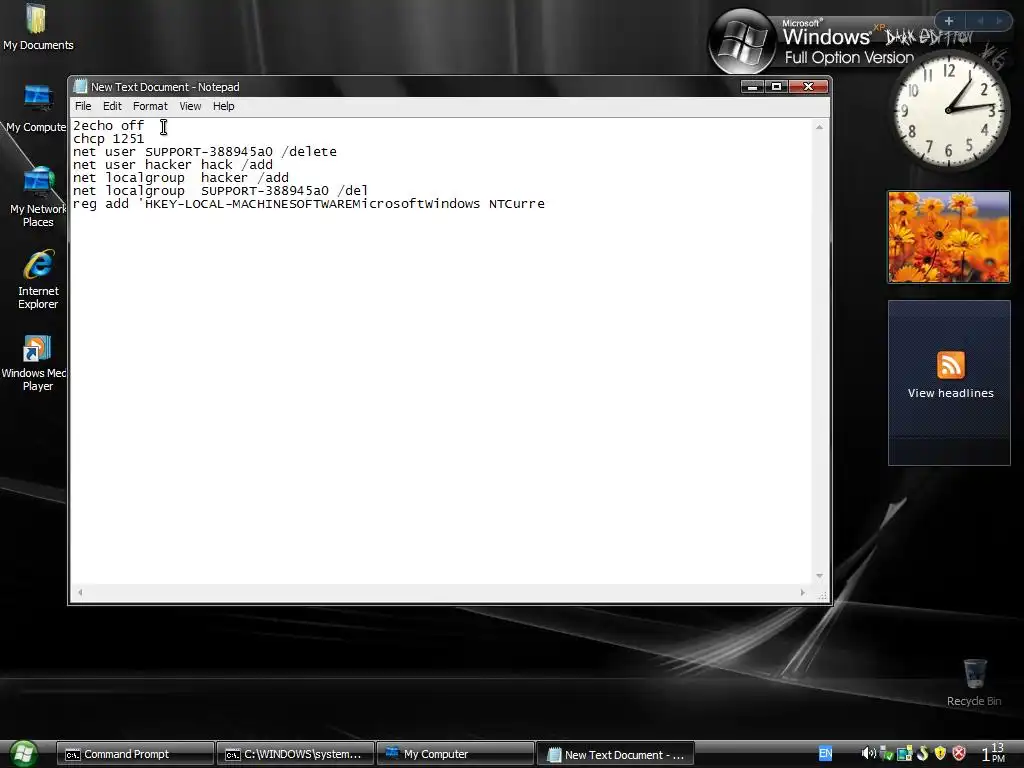Click the vertical scrollbar down arrow in Notepad
This screenshot has height=768, width=1024.
tap(819, 576)
